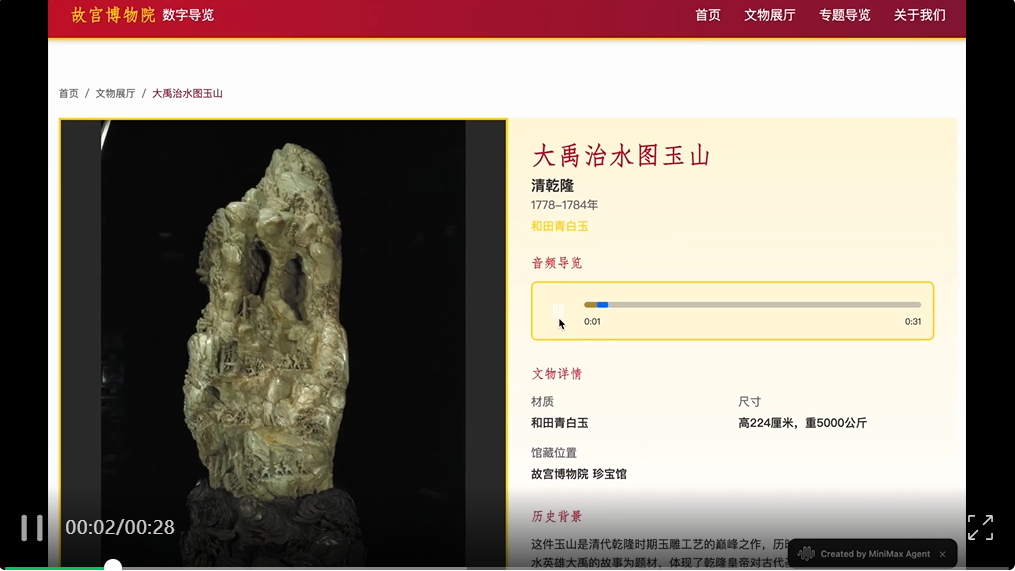1015x571 pixels.
Task: Click the 00:02/00:28 video time display
Action: click(x=120, y=527)
